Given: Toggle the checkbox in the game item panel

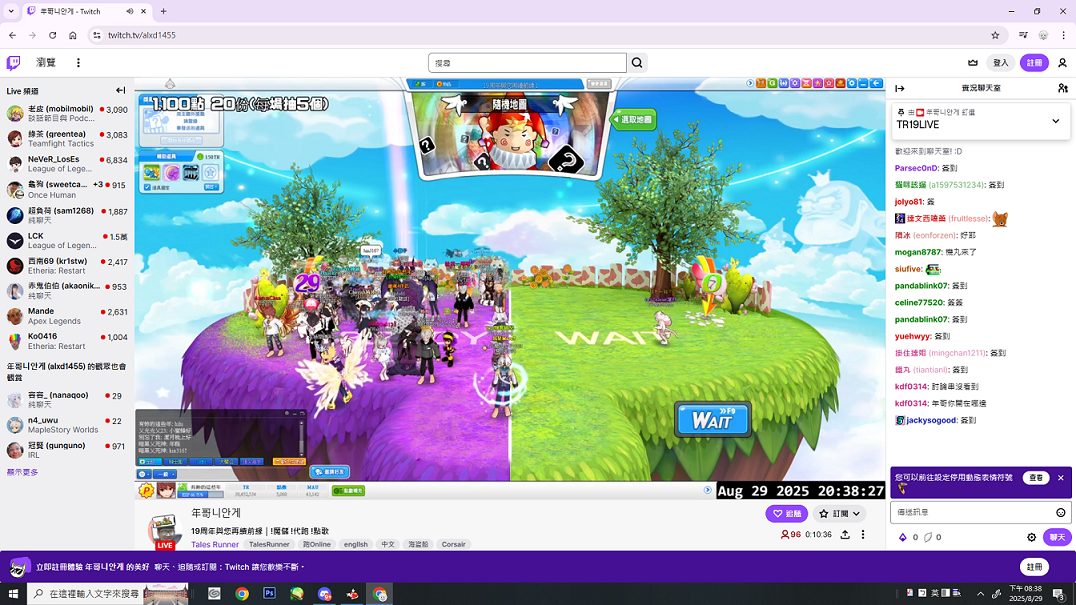Looking at the screenshot, I should tap(148, 187).
